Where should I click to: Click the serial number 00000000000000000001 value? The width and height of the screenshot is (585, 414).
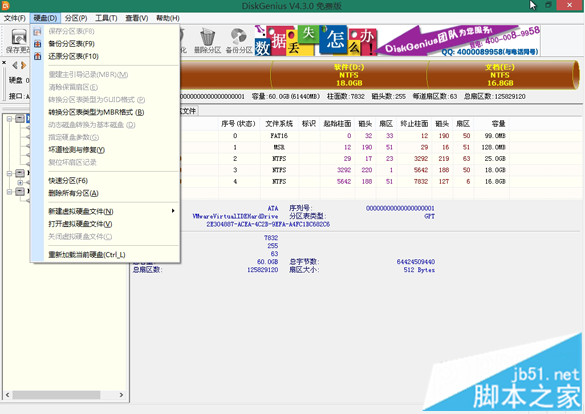coord(400,208)
